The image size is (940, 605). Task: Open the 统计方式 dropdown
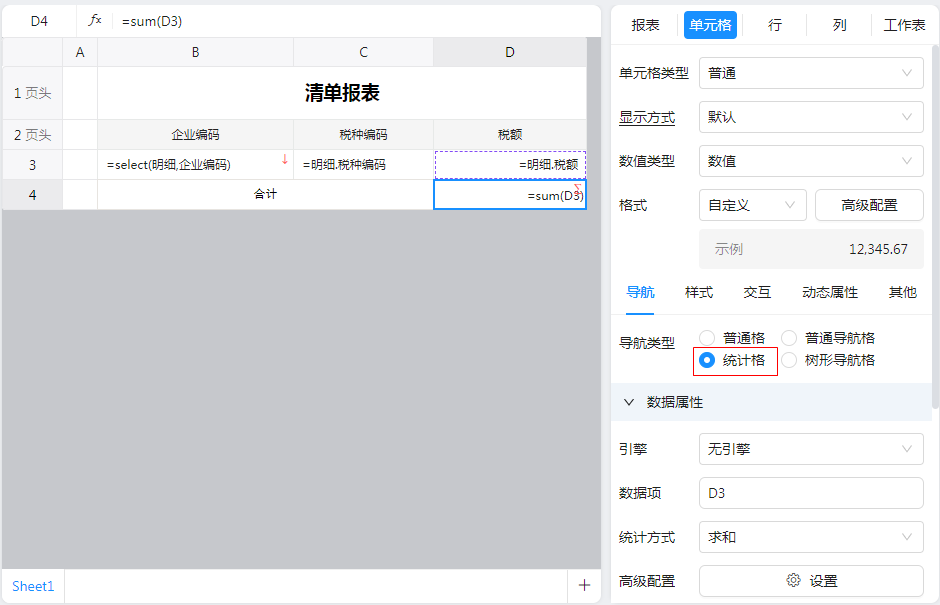coord(810,537)
